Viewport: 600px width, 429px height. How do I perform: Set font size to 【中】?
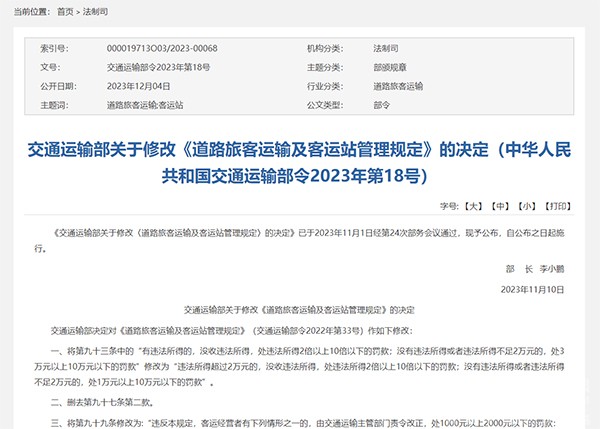(x=500, y=206)
